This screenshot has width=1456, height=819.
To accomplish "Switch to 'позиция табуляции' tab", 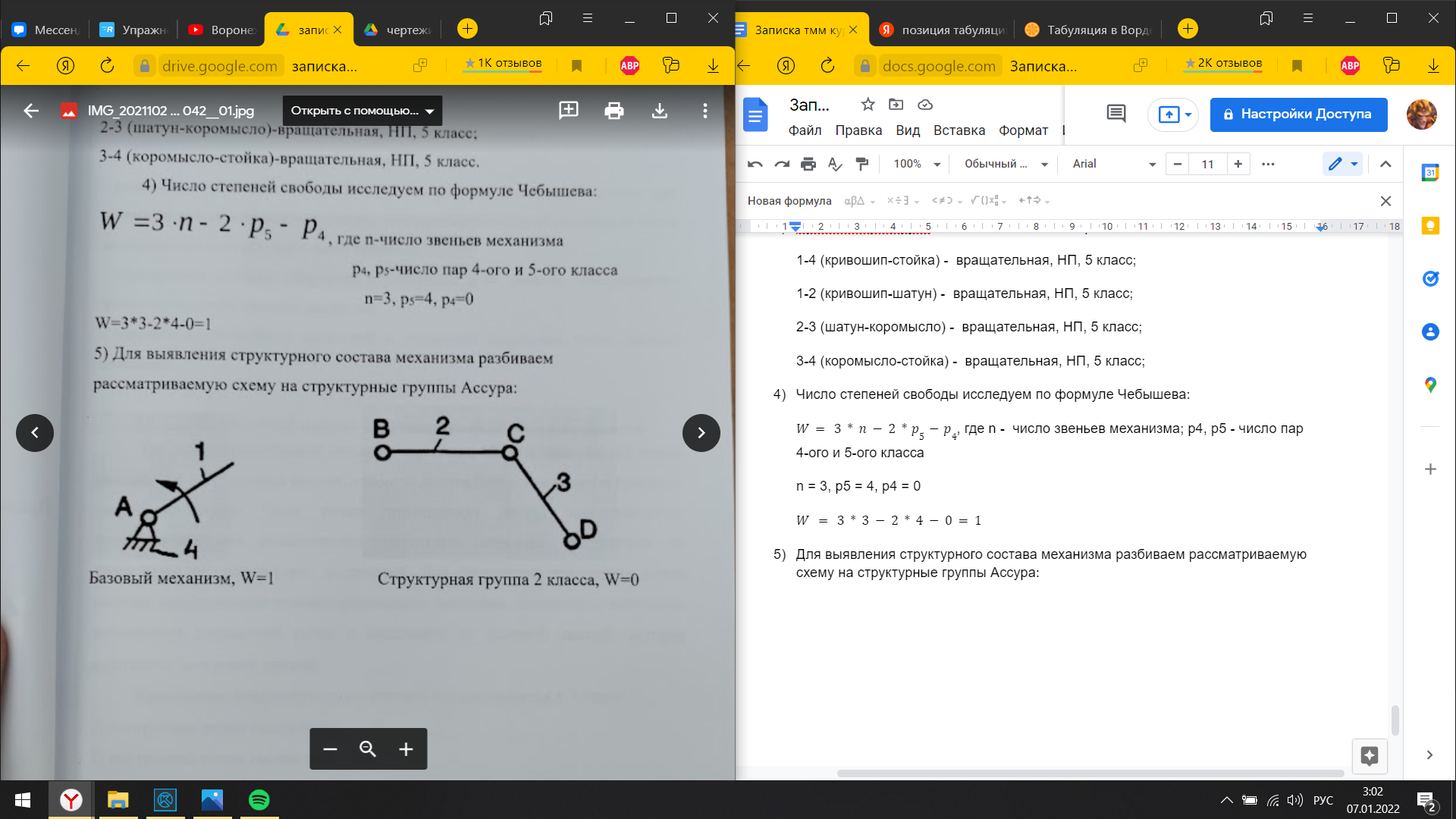I will 942,30.
